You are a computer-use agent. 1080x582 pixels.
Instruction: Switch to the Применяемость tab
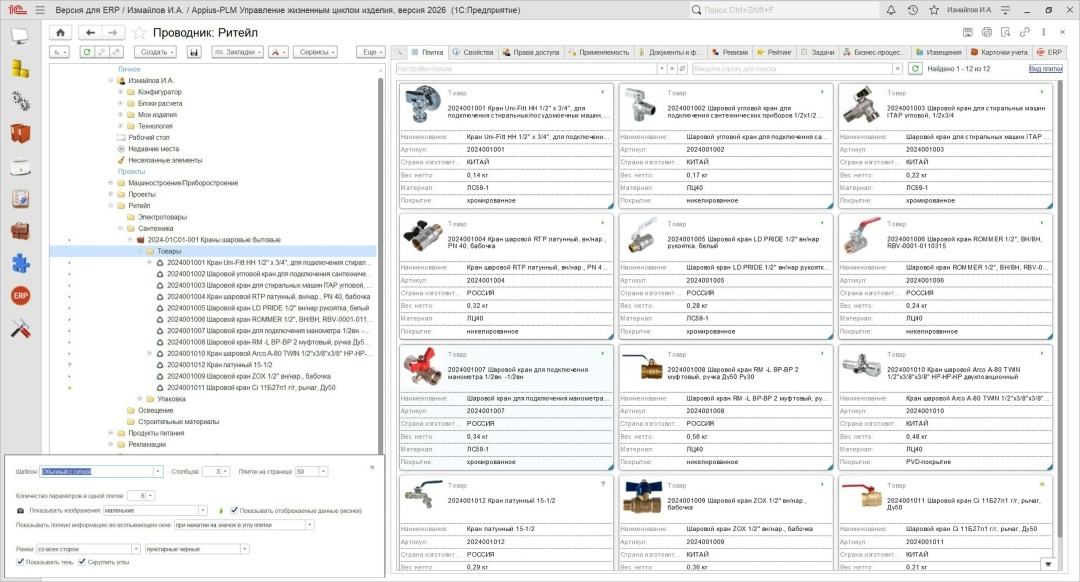click(x=599, y=52)
